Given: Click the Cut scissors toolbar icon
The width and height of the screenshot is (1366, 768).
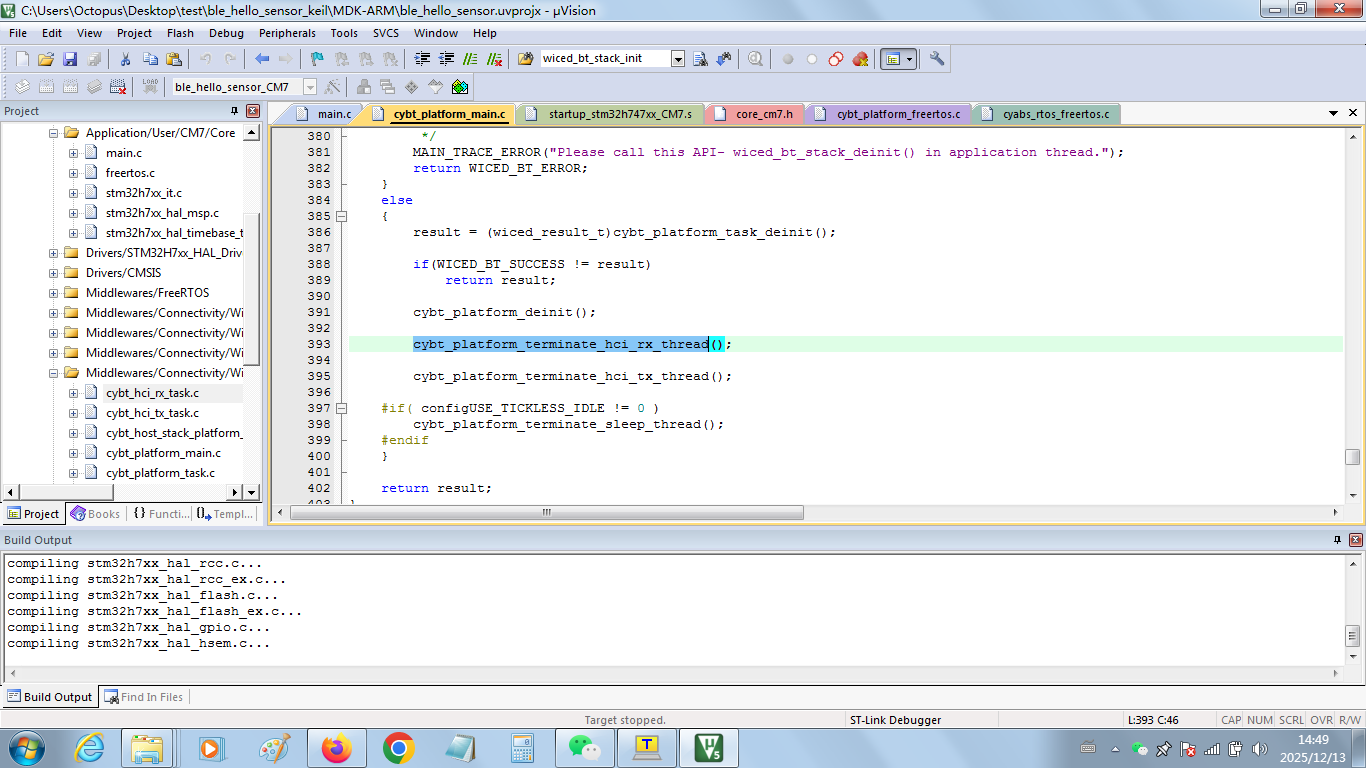Looking at the screenshot, I should pyautogui.click(x=126, y=59).
